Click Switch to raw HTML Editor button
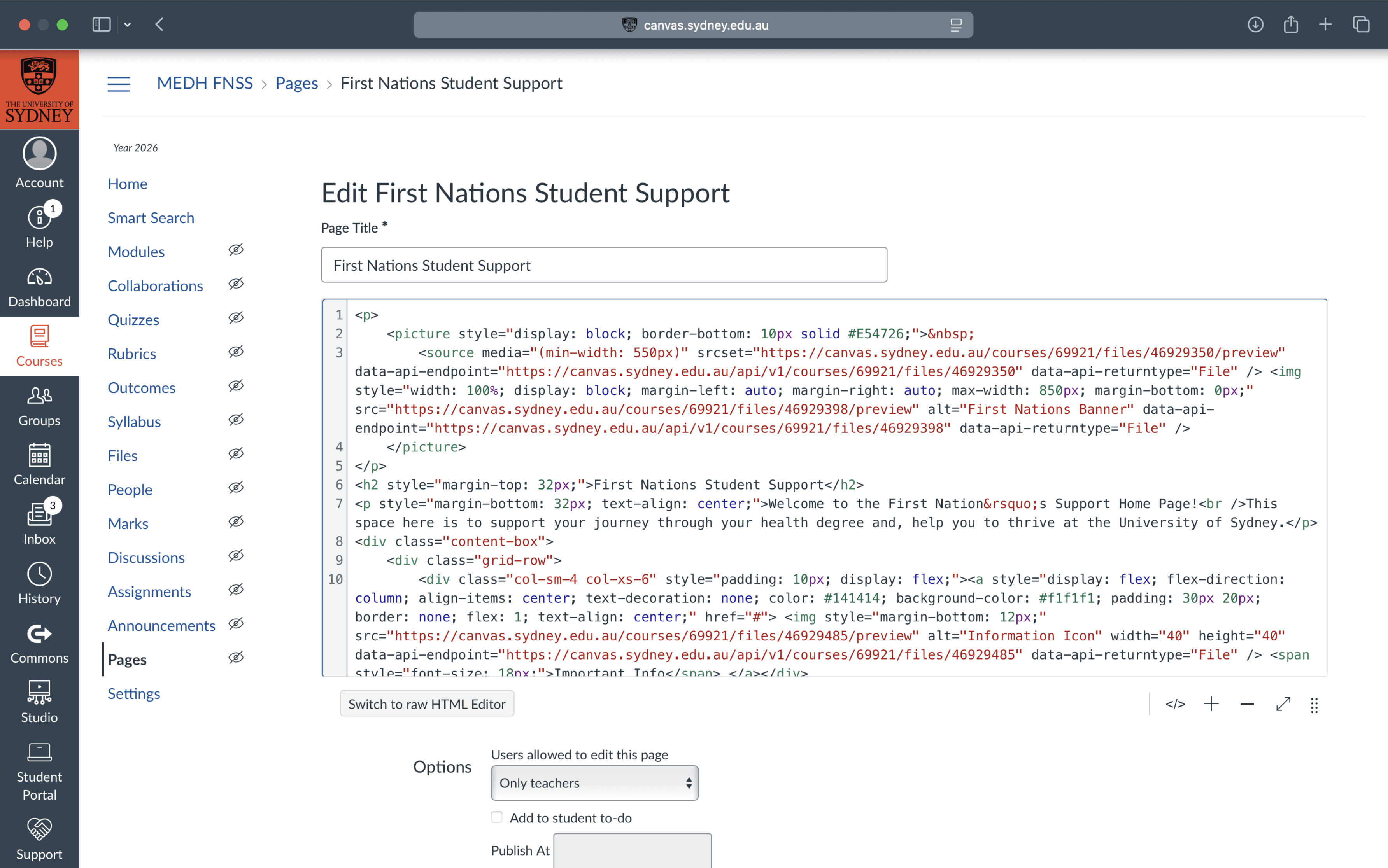This screenshot has width=1388, height=868. 427,704
